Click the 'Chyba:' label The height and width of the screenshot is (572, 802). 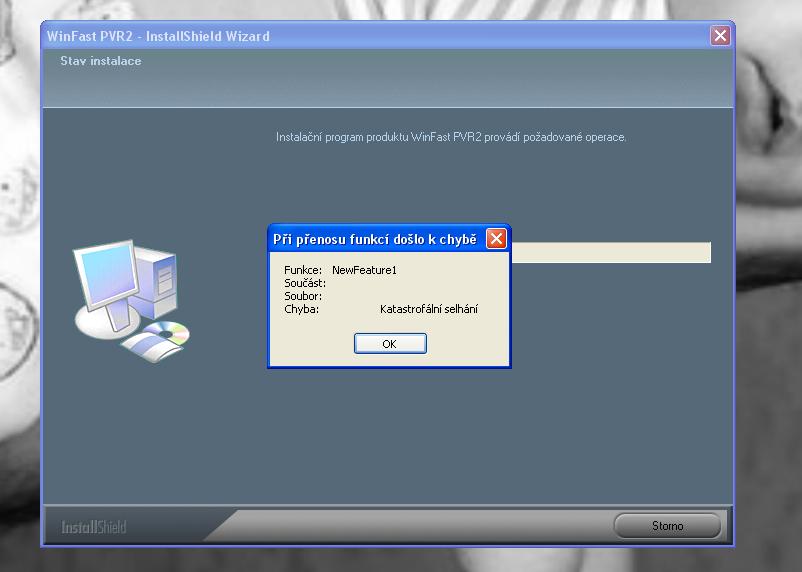(x=301, y=309)
